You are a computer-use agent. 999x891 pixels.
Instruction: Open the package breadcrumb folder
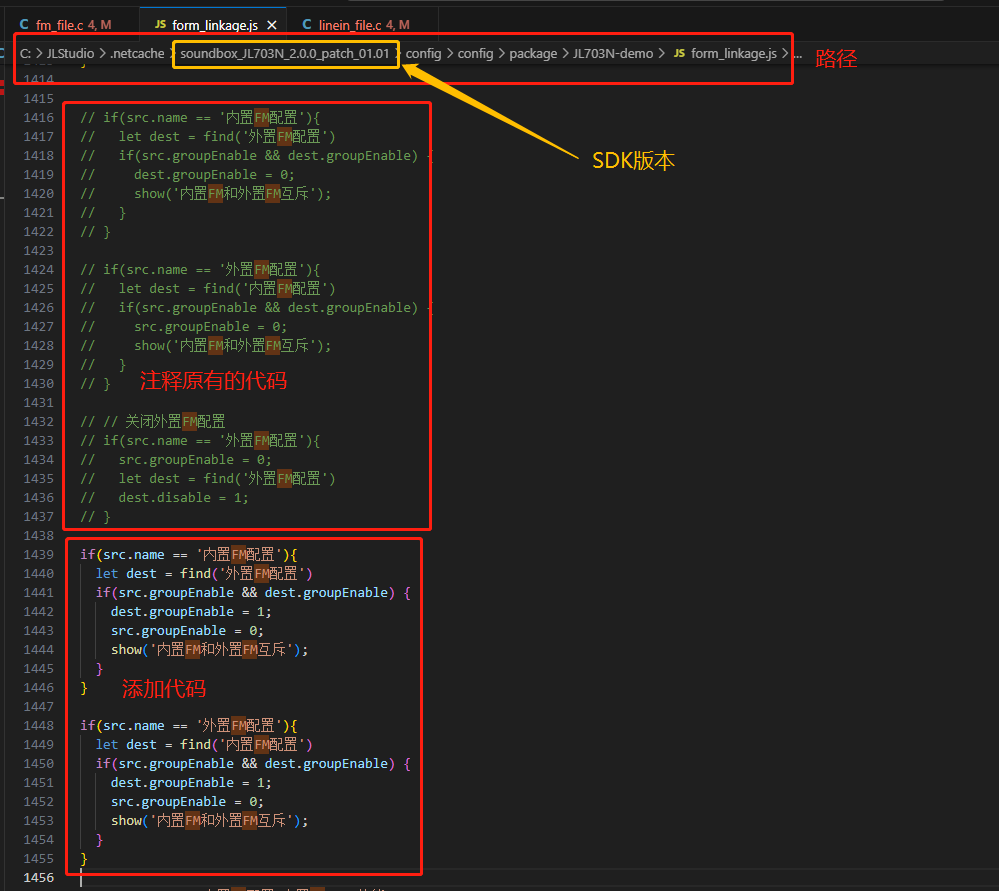click(x=533, y=54)
